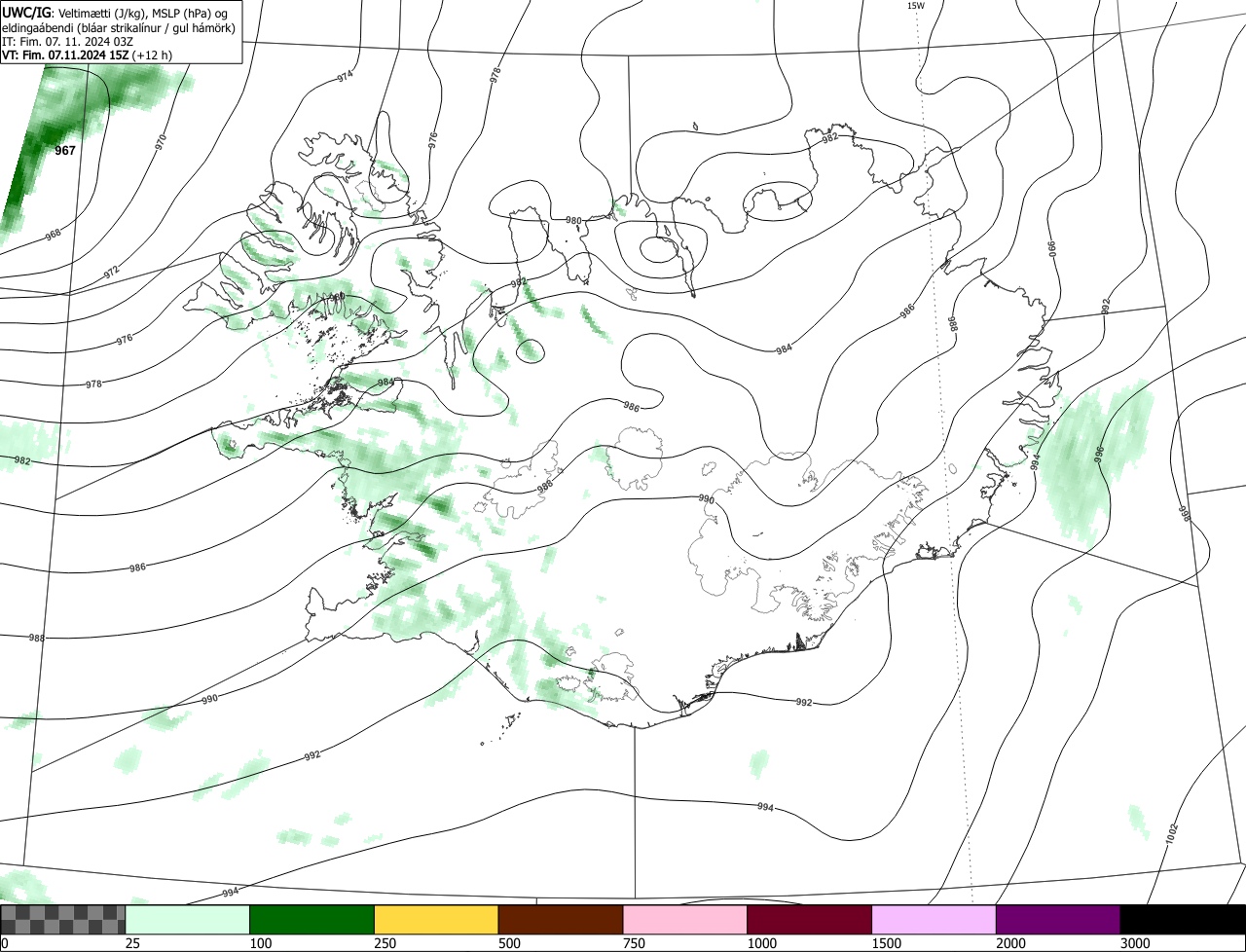This screenshot has height=952, width=1246.
Task: Choose the purple 2000–3000 legend swatch
Action: point(1058,920)
